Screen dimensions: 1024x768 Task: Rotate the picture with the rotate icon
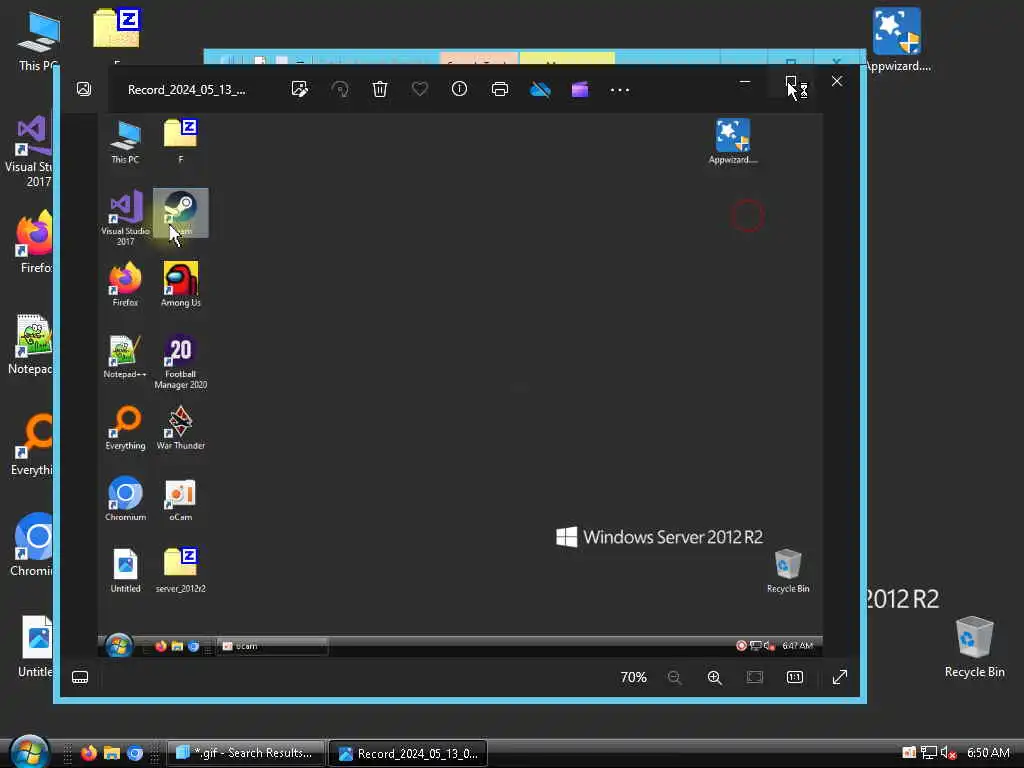[x=340, y=89]
